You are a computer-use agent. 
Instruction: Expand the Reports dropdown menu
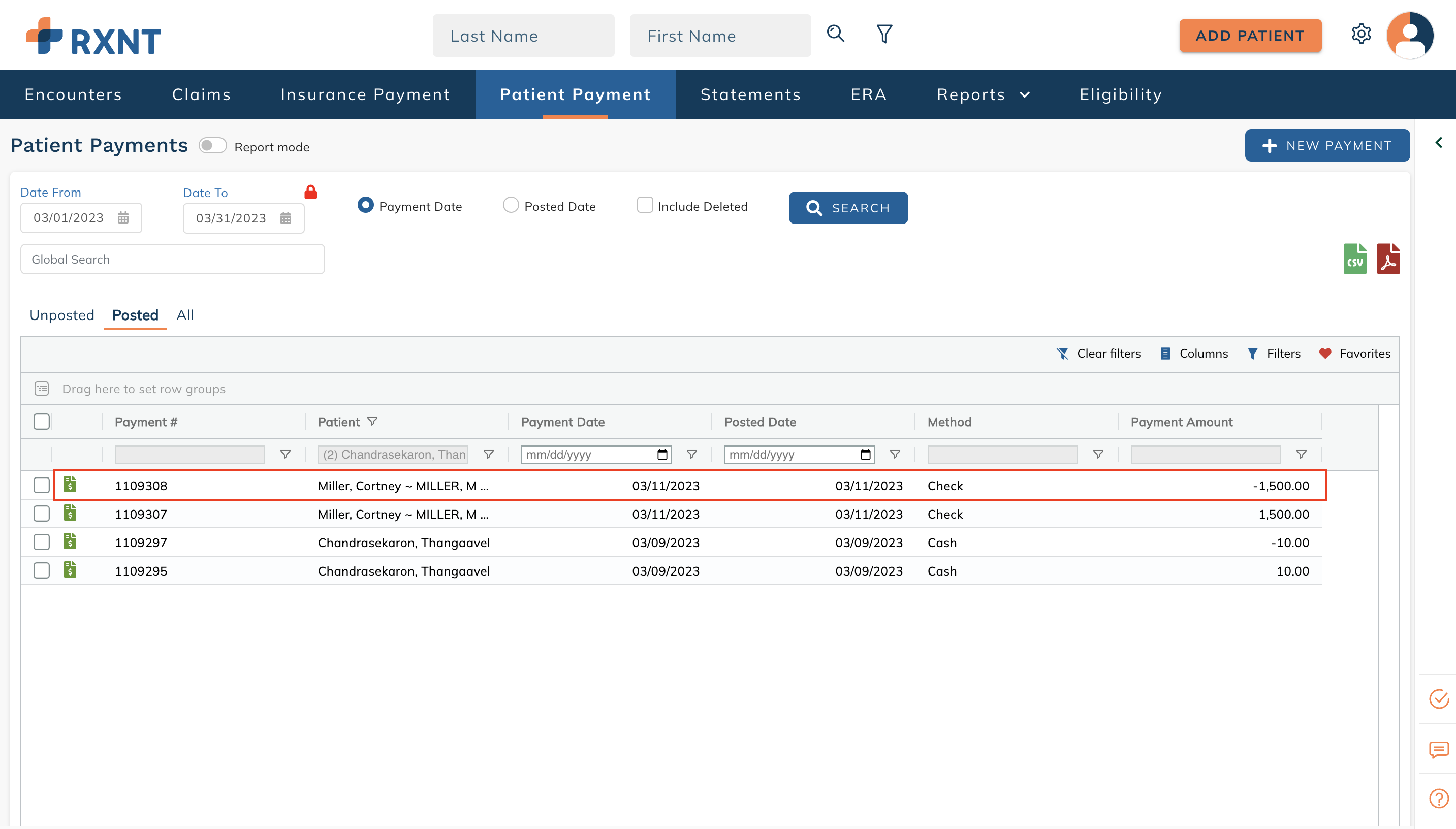tap(983, 94)
